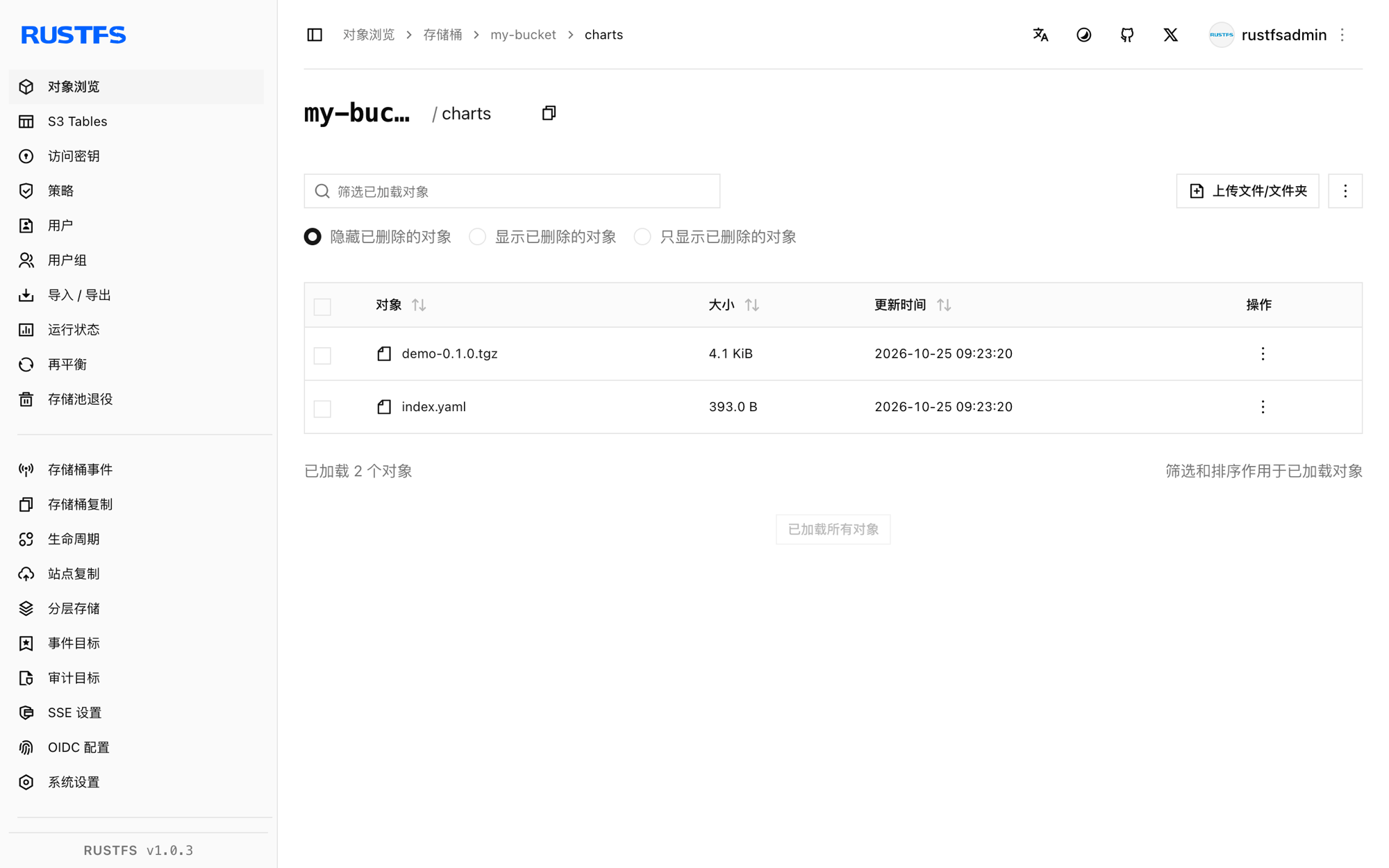Select 显示已删除的对象 radio option
Screen dimensions: 1389x868
[x=477, y=237]
